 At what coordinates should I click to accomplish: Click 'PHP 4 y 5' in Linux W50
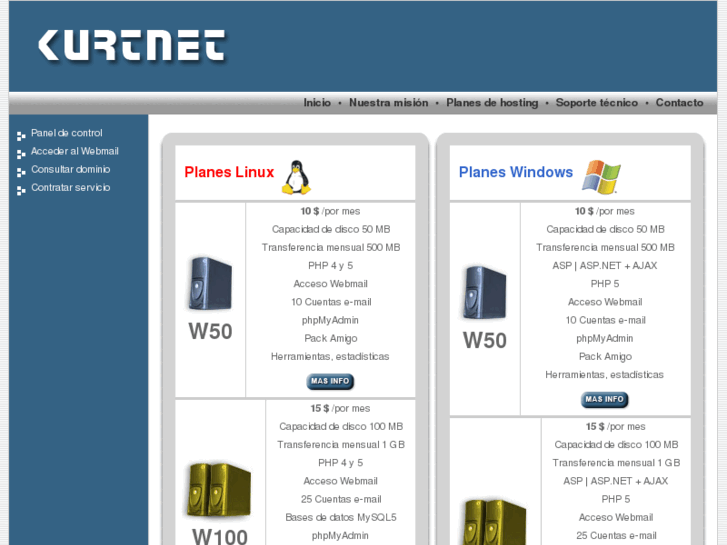click(331, 266)
